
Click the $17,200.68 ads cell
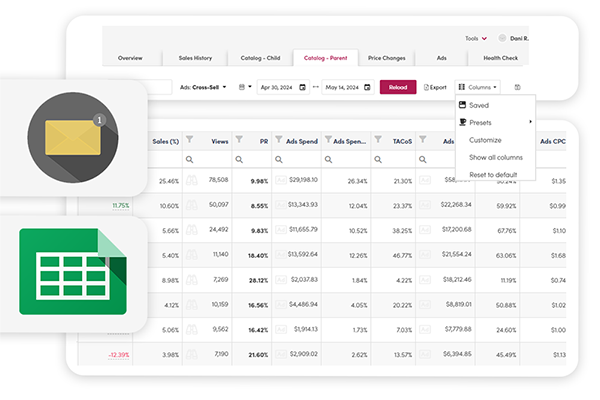click(457, 229)
